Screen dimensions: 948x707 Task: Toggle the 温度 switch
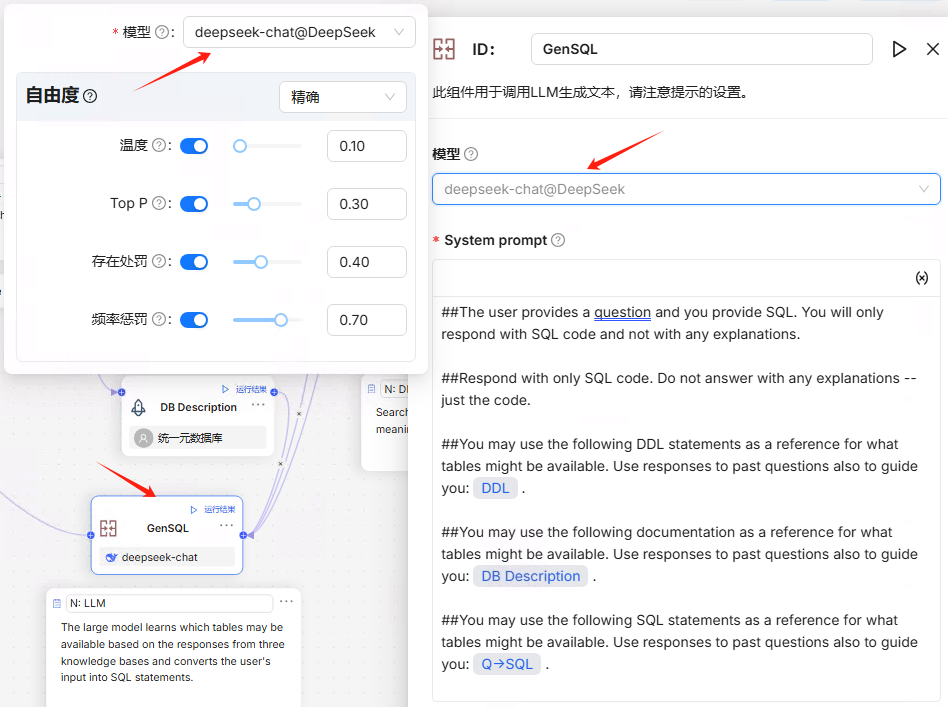pos(194,146)
